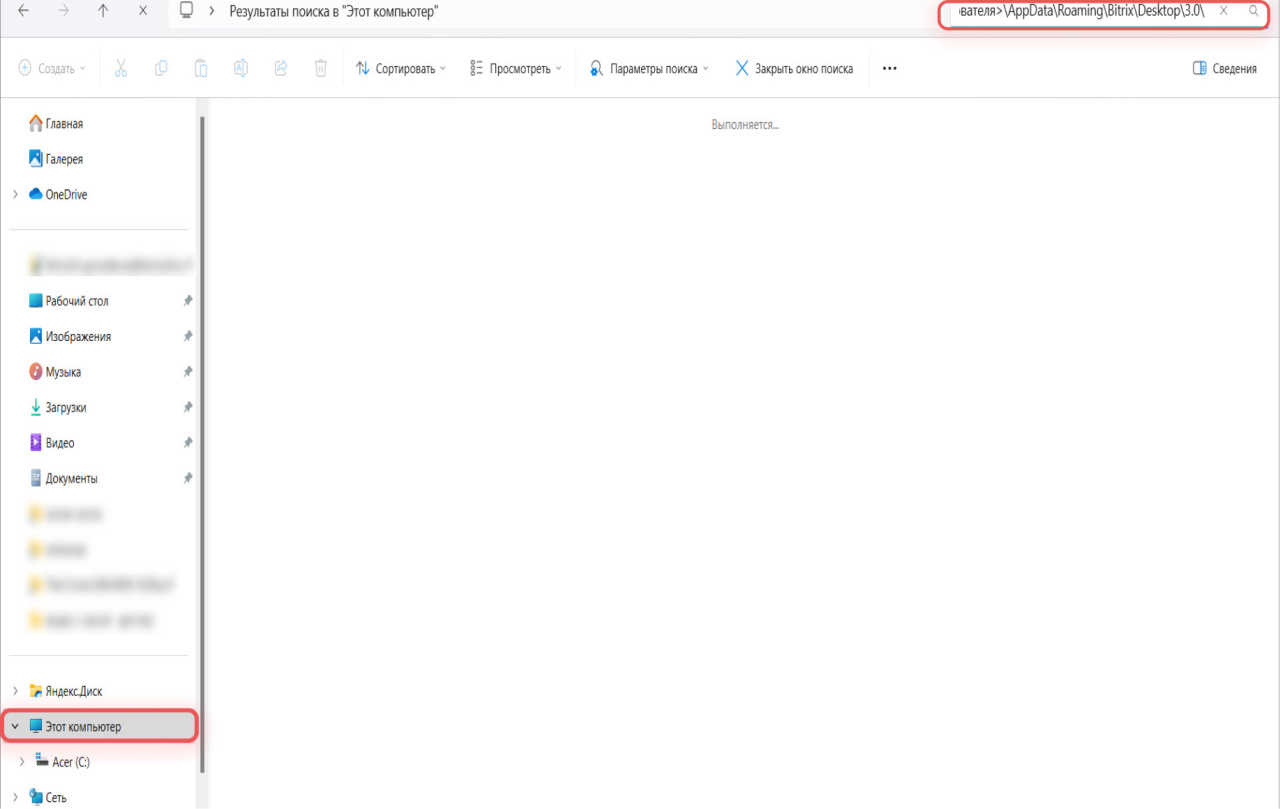Collapse the Этот компьютер tree node
Image resolution: width=1280 pixels, height=809 pixels.
coord(15,727)
